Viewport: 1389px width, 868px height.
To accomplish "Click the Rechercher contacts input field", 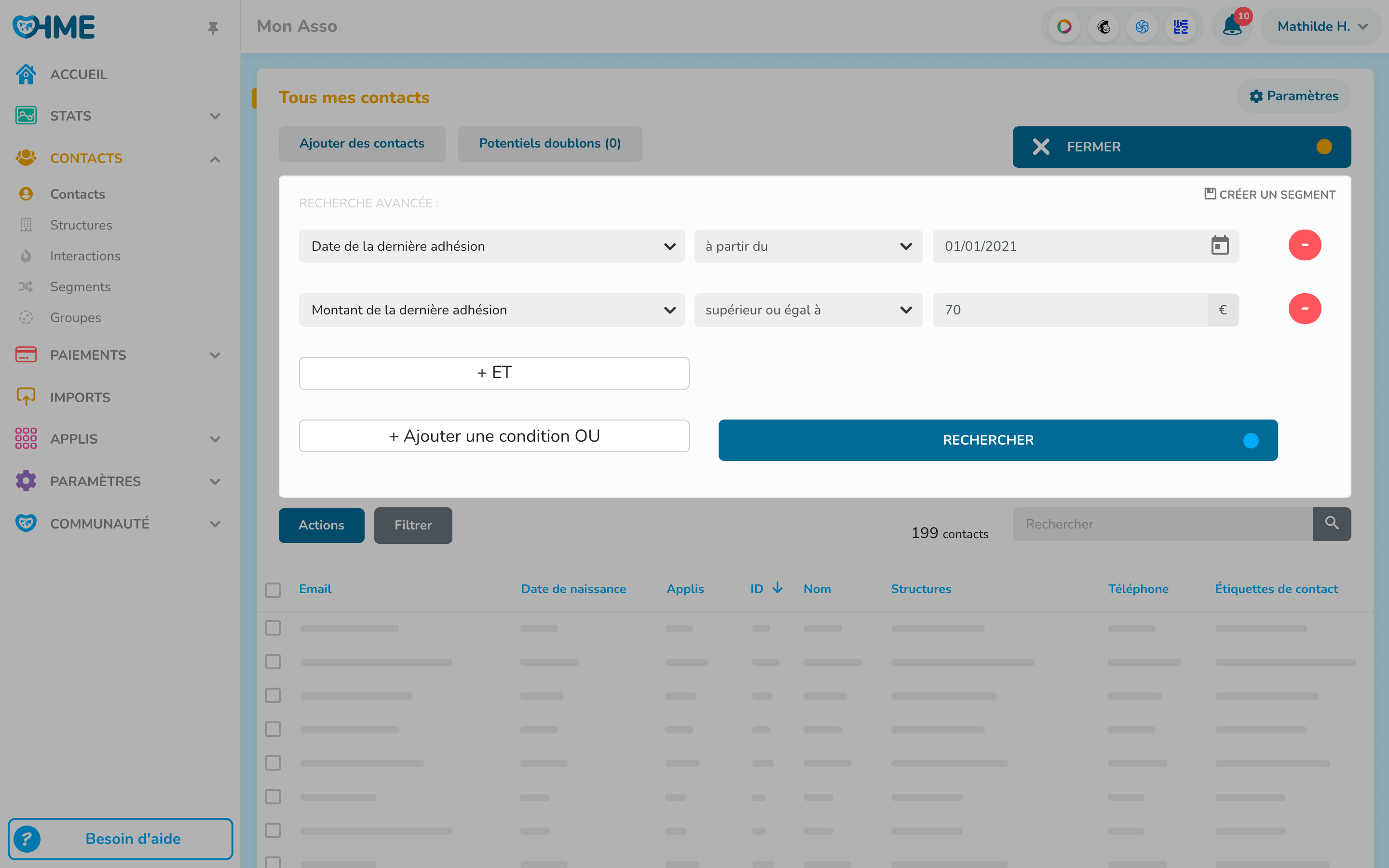I will pyautogui.click(x=1162, y=524).
